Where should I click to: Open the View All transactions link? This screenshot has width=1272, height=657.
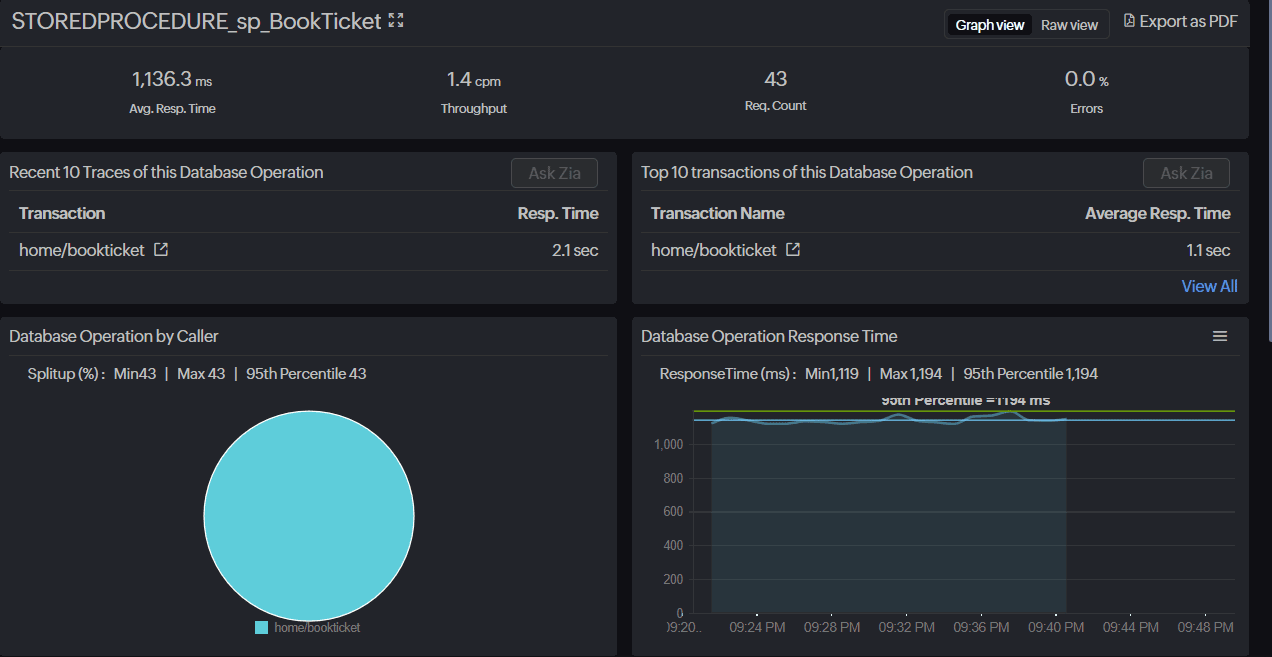pyautogui.click(x=1209, y=286)
